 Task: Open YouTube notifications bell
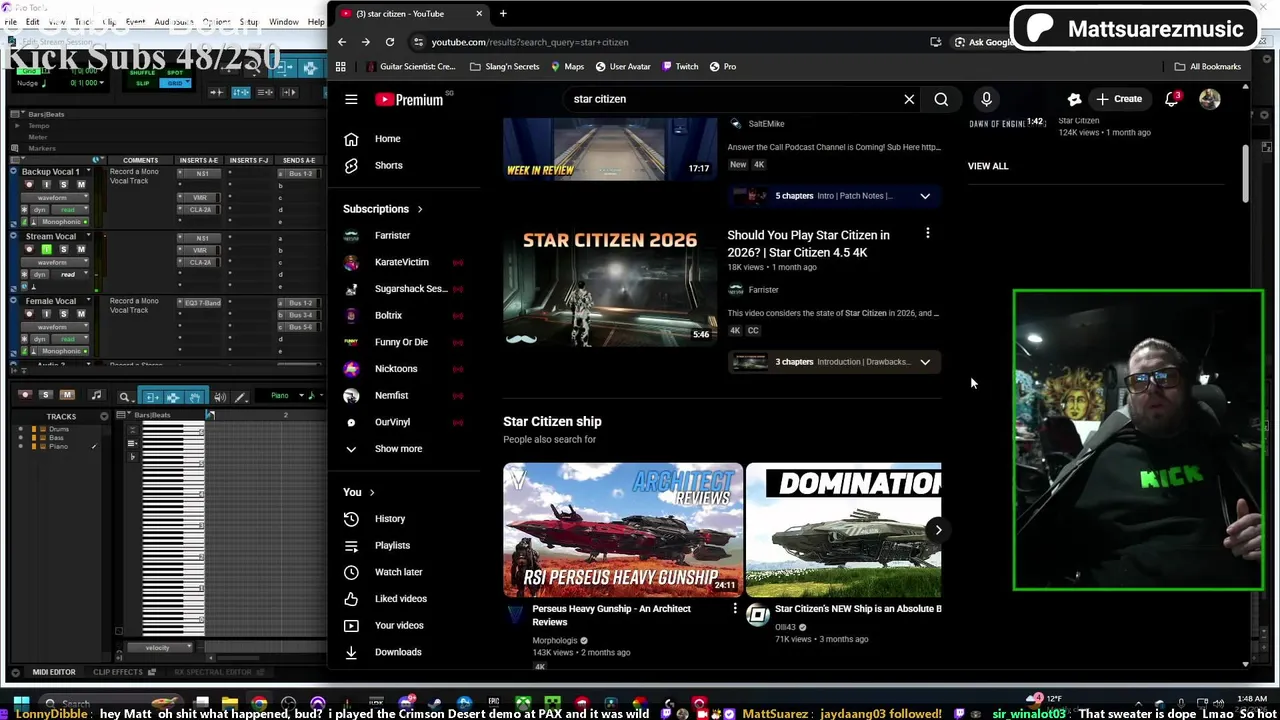(x=1172, y=99)
